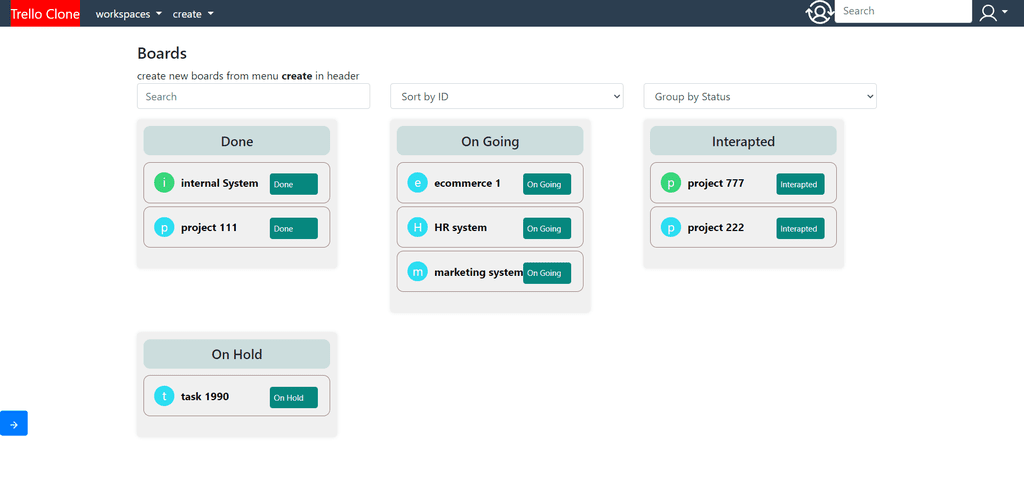The height and width of the screenshot is (477, 1024).
Task: Focus the header Search field
Action: tap(903, 11)
